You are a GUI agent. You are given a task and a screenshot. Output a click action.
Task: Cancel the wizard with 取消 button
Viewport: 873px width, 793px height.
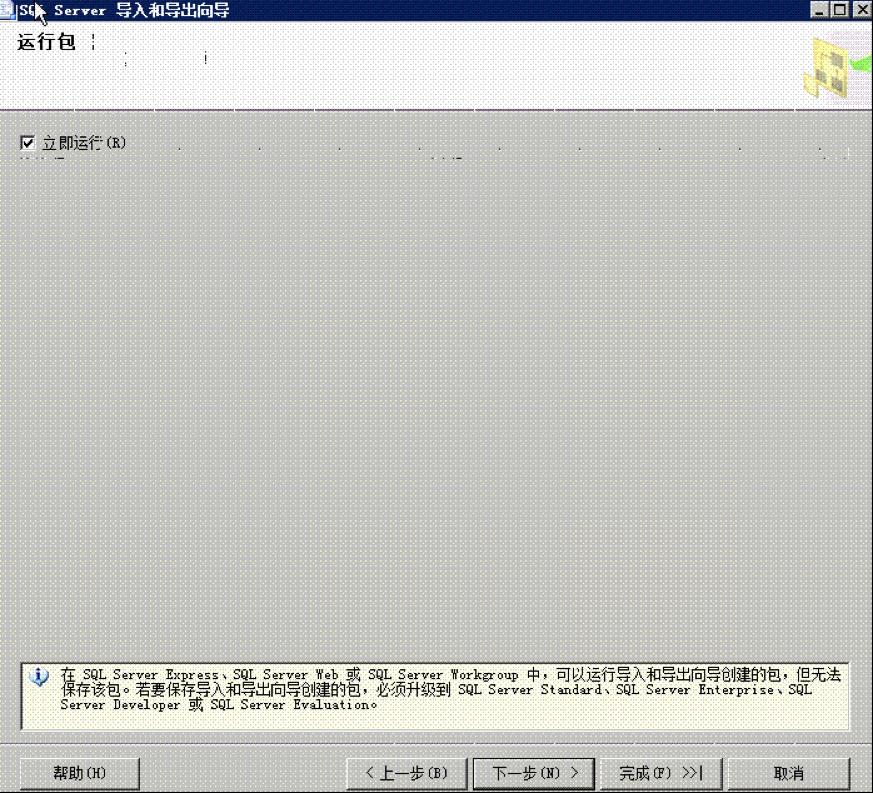point(789,774)
